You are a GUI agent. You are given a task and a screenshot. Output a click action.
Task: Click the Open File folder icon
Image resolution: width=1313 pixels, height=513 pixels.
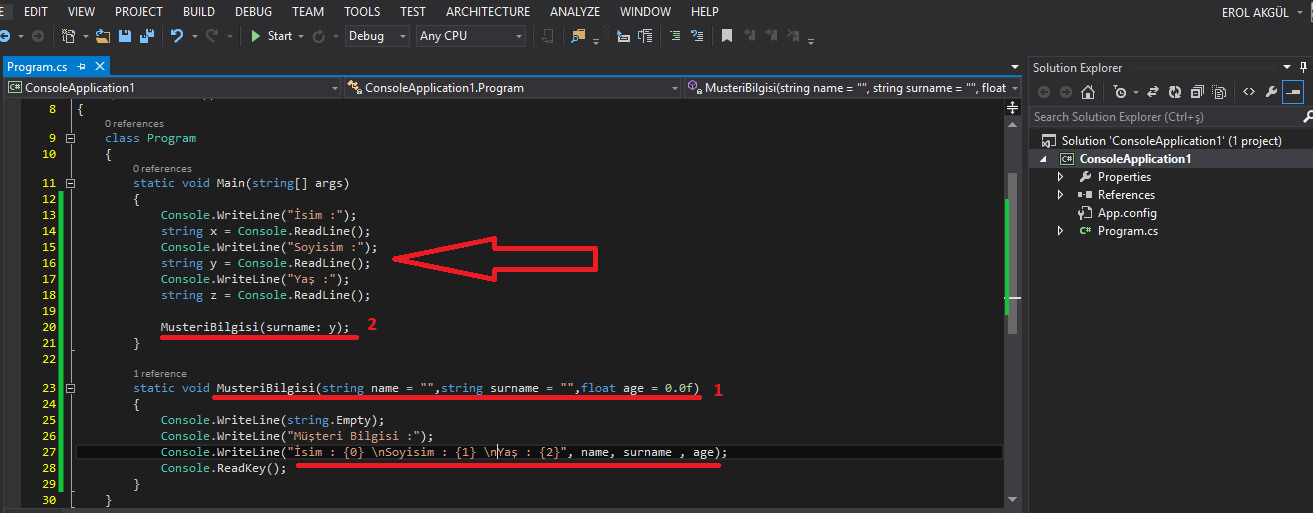coord(103,36)
